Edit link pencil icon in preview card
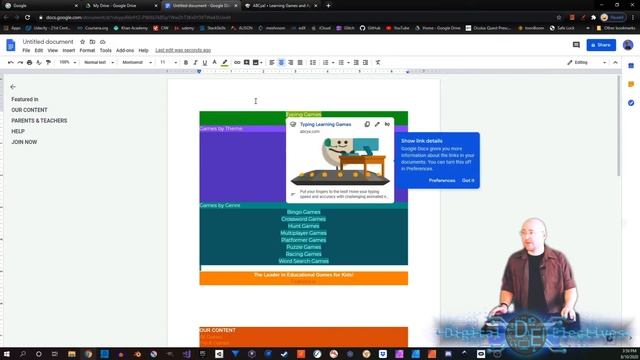 (x=377, y=124)
